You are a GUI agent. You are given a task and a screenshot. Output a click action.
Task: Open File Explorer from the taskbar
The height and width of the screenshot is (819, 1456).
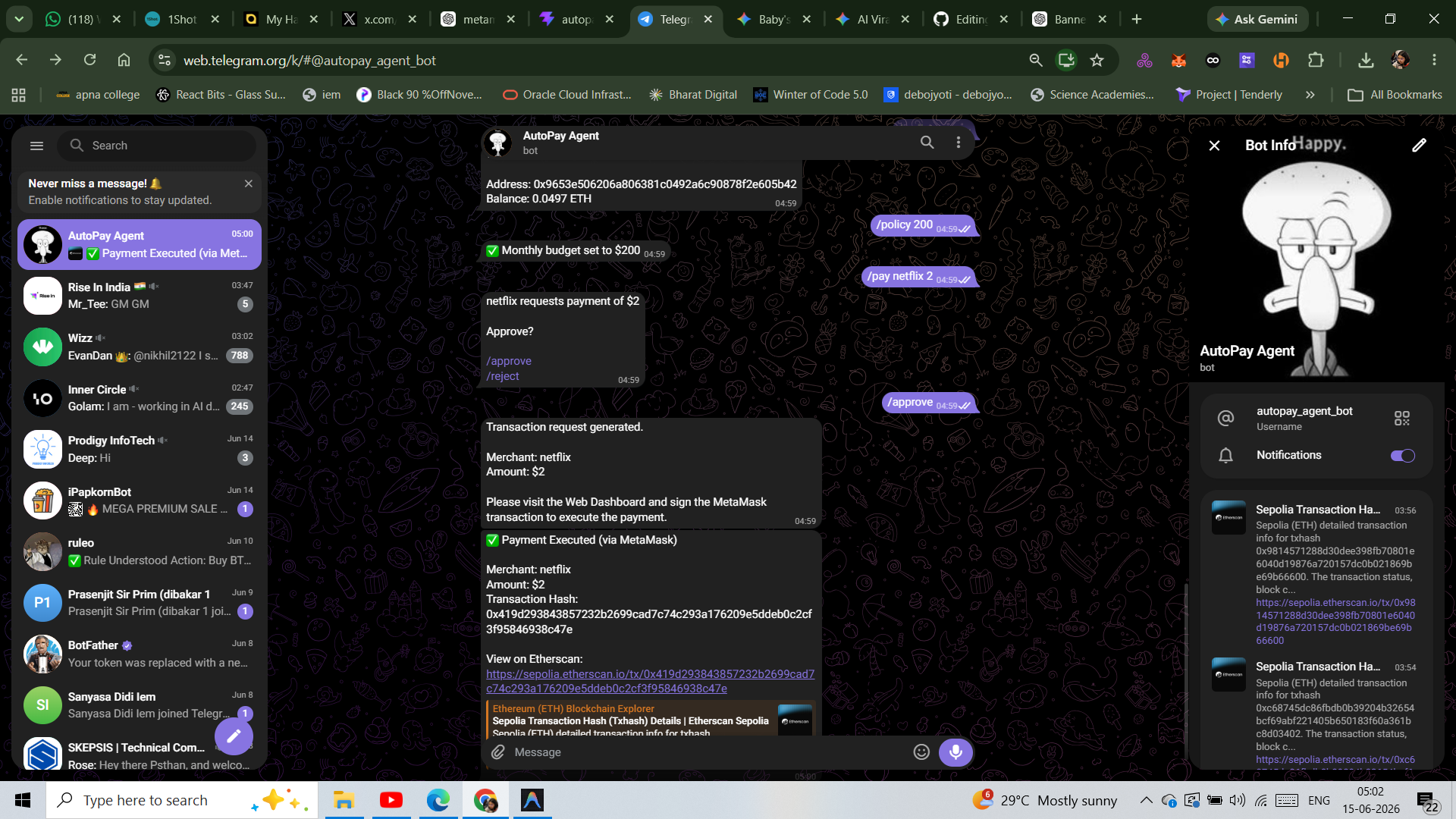(344, 800)
